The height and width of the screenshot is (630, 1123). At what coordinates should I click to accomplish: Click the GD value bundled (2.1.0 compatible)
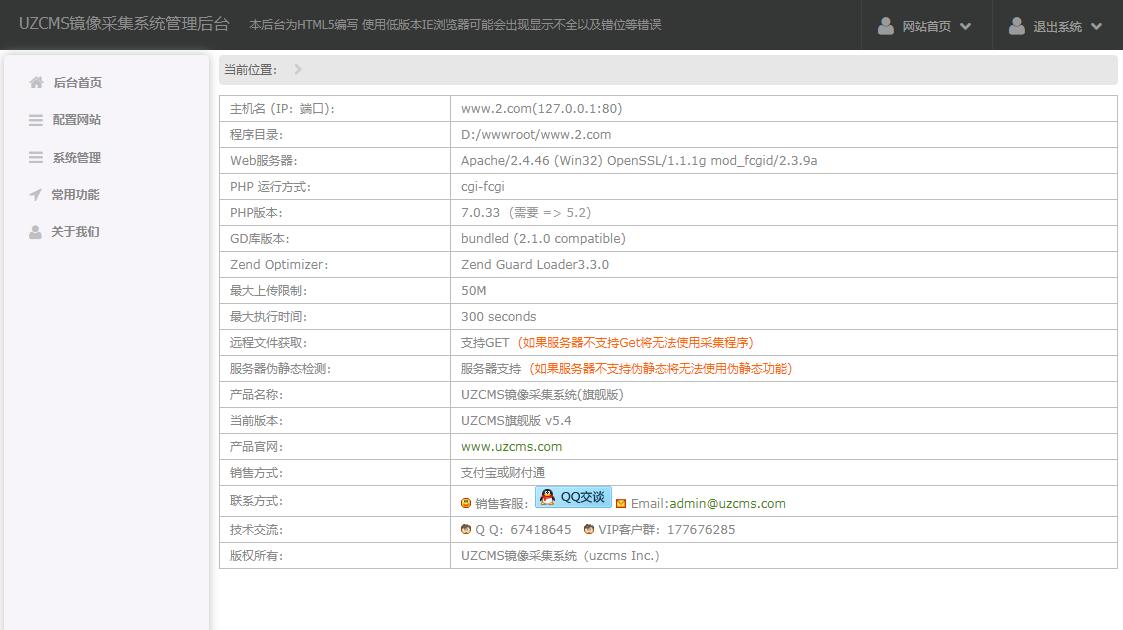coord(543,239)
